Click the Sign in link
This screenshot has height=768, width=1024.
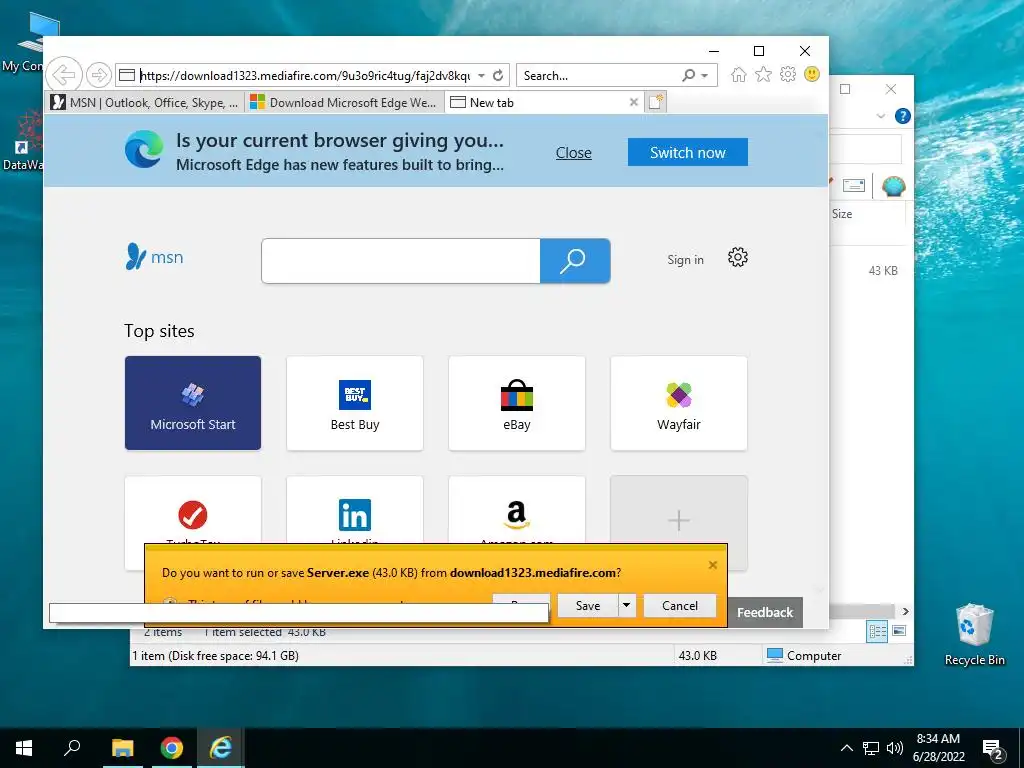[685, 260]
